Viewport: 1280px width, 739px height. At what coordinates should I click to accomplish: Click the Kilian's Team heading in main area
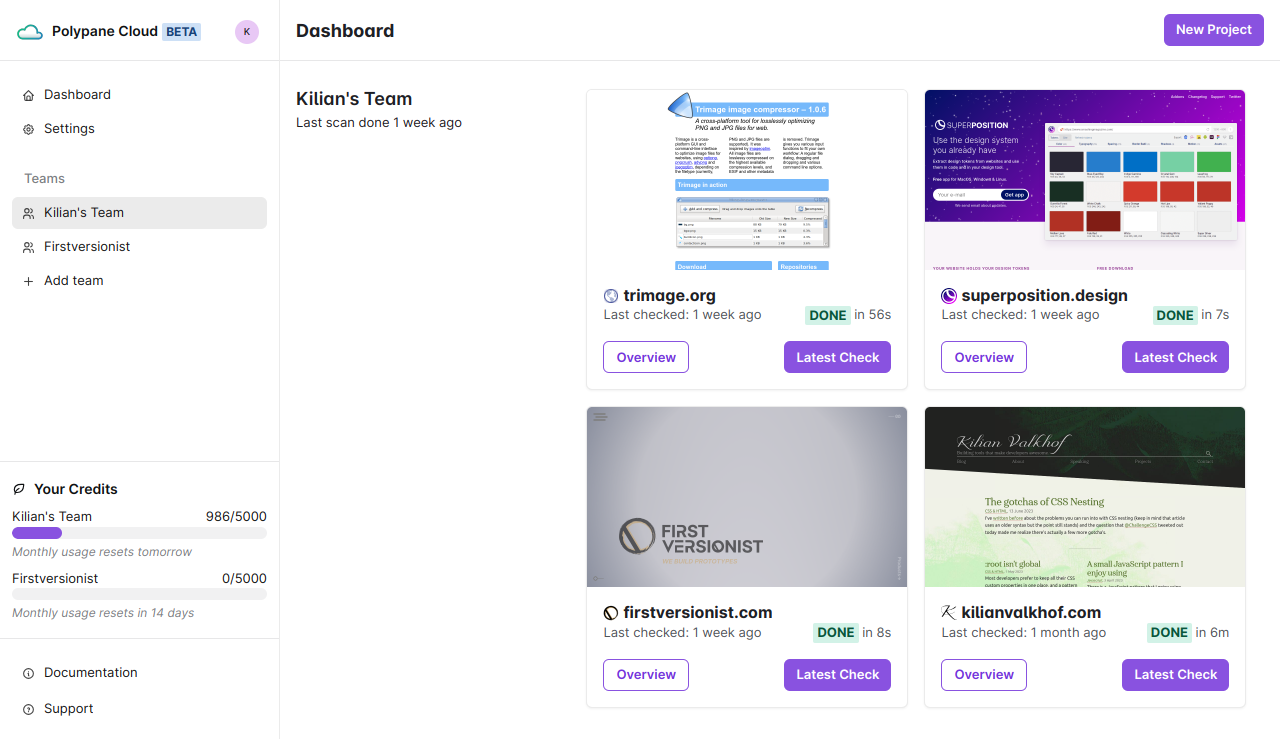pos(354,99)
